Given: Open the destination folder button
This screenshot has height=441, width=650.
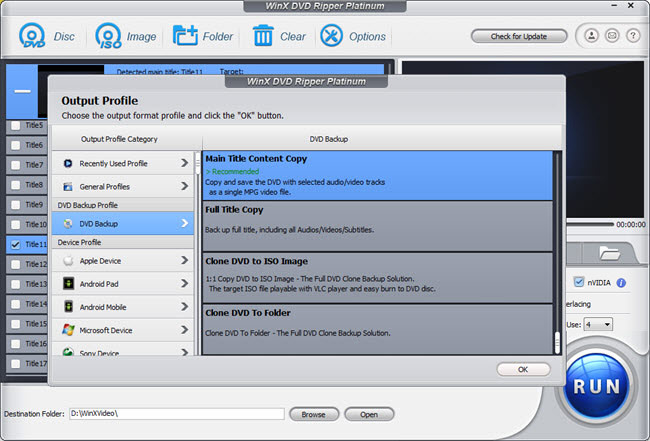Looking at the screenshot, I should point(369,414).
